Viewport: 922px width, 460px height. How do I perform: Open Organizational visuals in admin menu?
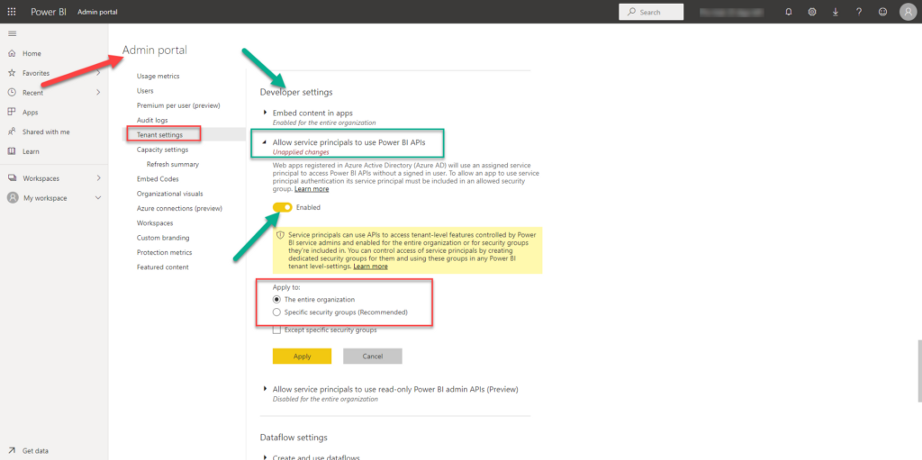coord(170,194)
